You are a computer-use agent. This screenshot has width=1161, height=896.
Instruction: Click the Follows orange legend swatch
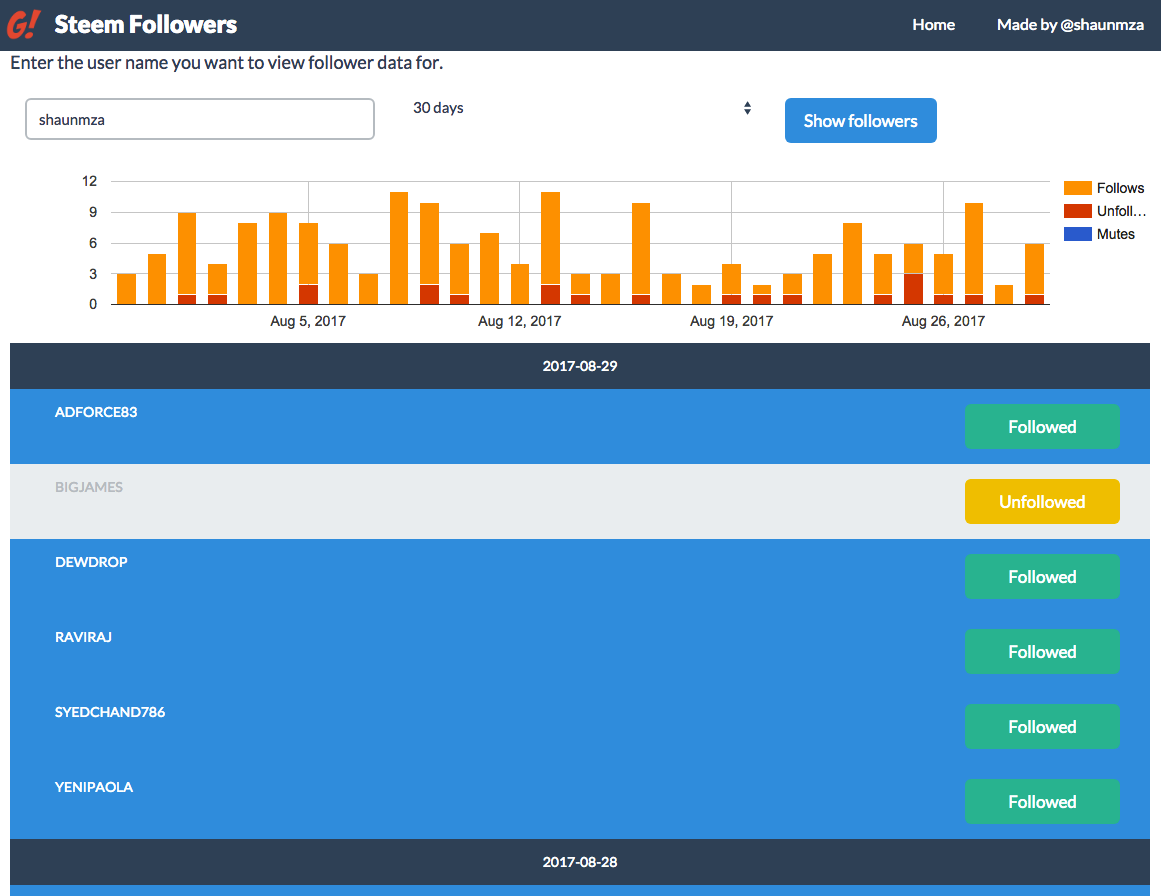click(1077, 188)
